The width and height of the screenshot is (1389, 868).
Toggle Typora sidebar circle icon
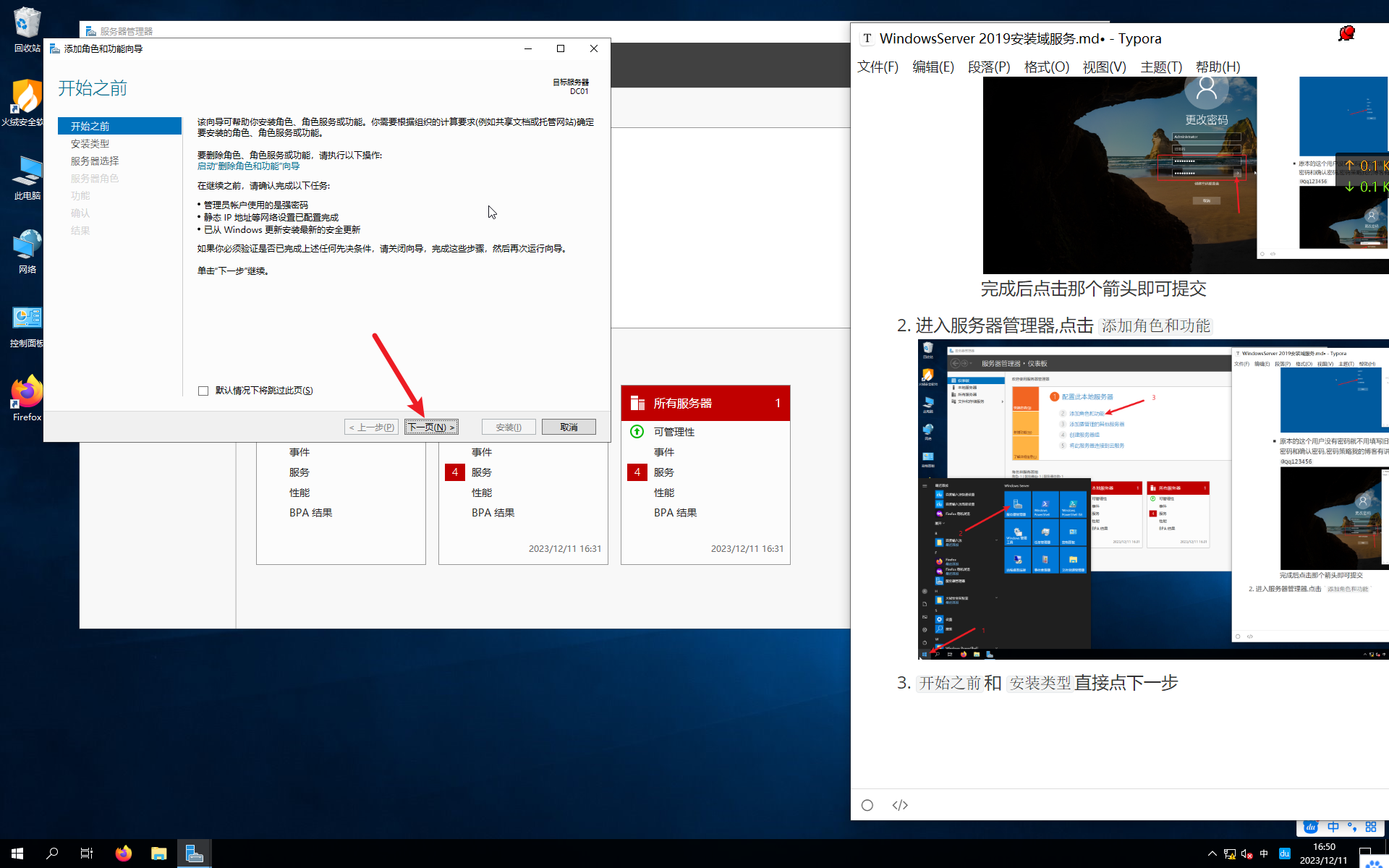[867, 805]
